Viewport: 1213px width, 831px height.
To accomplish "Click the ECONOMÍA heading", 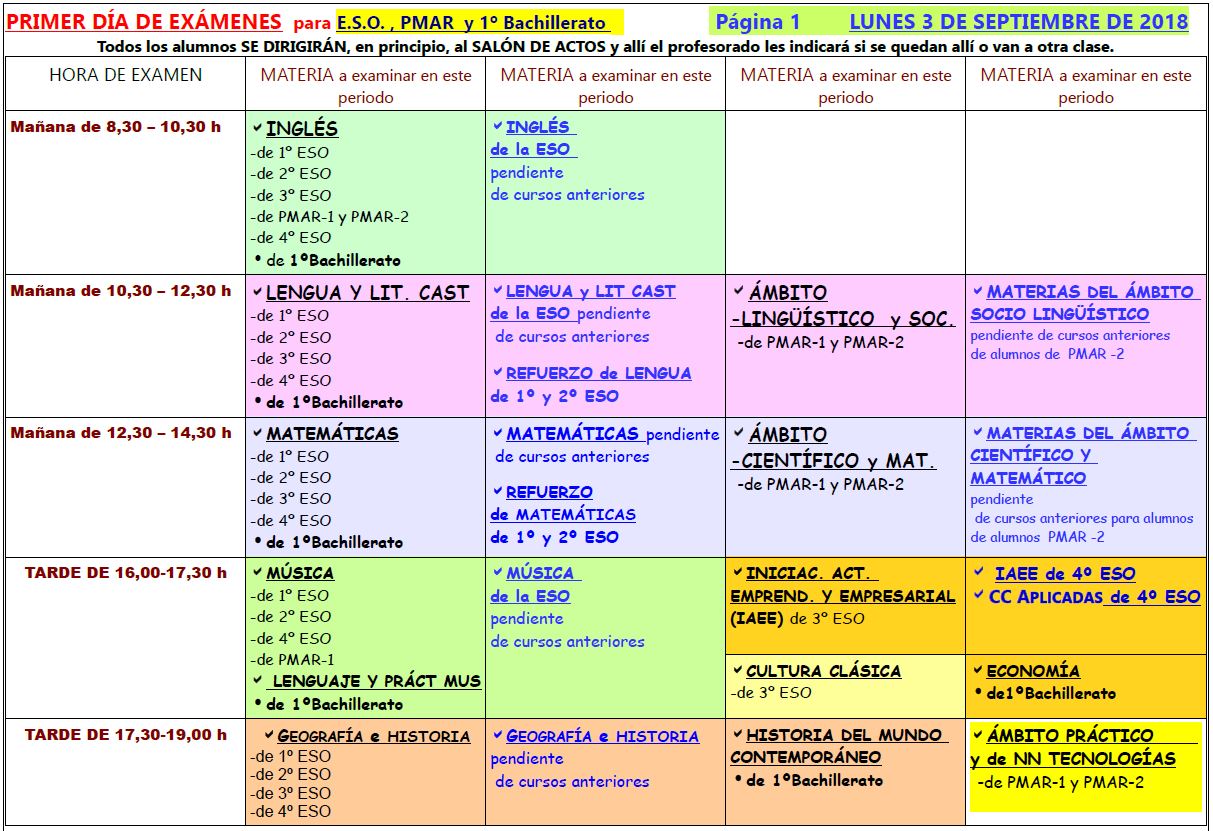I will point(1033,671).
